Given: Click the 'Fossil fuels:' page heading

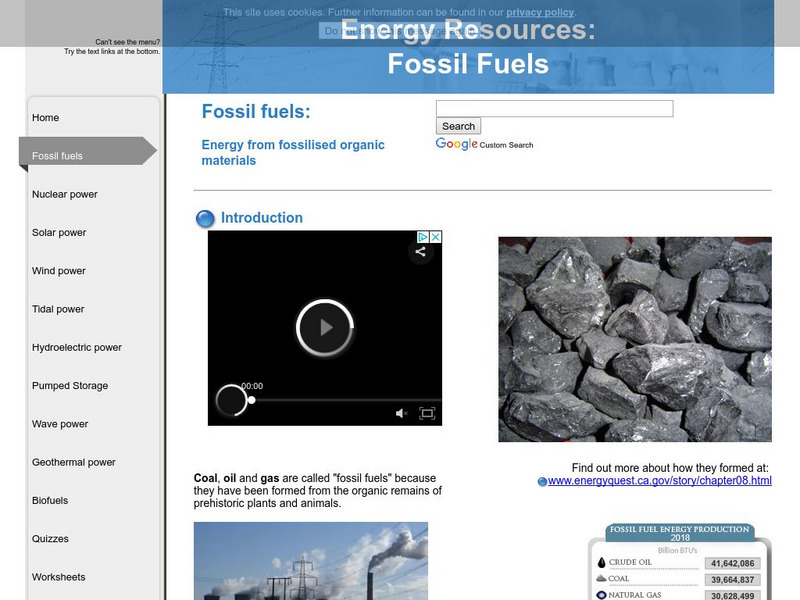Looking at the screenshot, I should [256, 111].
